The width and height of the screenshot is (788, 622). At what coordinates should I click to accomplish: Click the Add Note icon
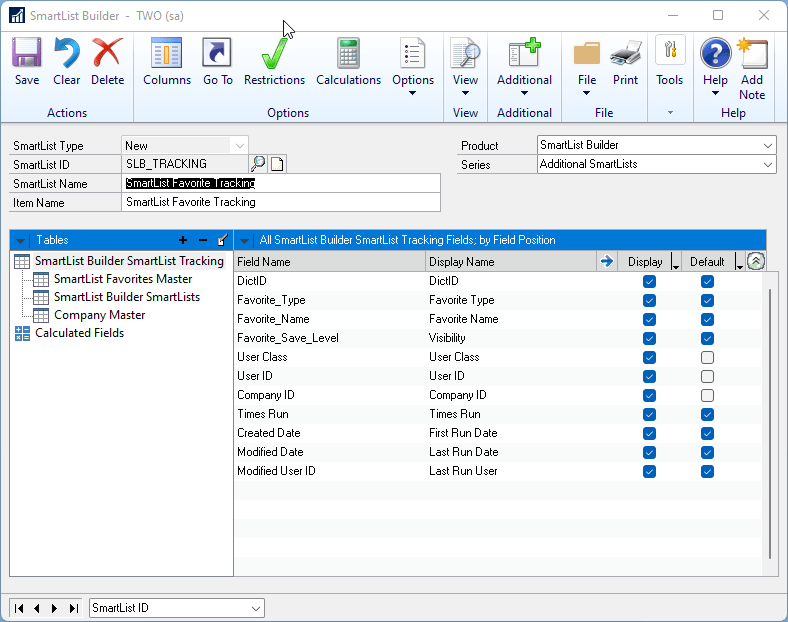pos(752,53)
